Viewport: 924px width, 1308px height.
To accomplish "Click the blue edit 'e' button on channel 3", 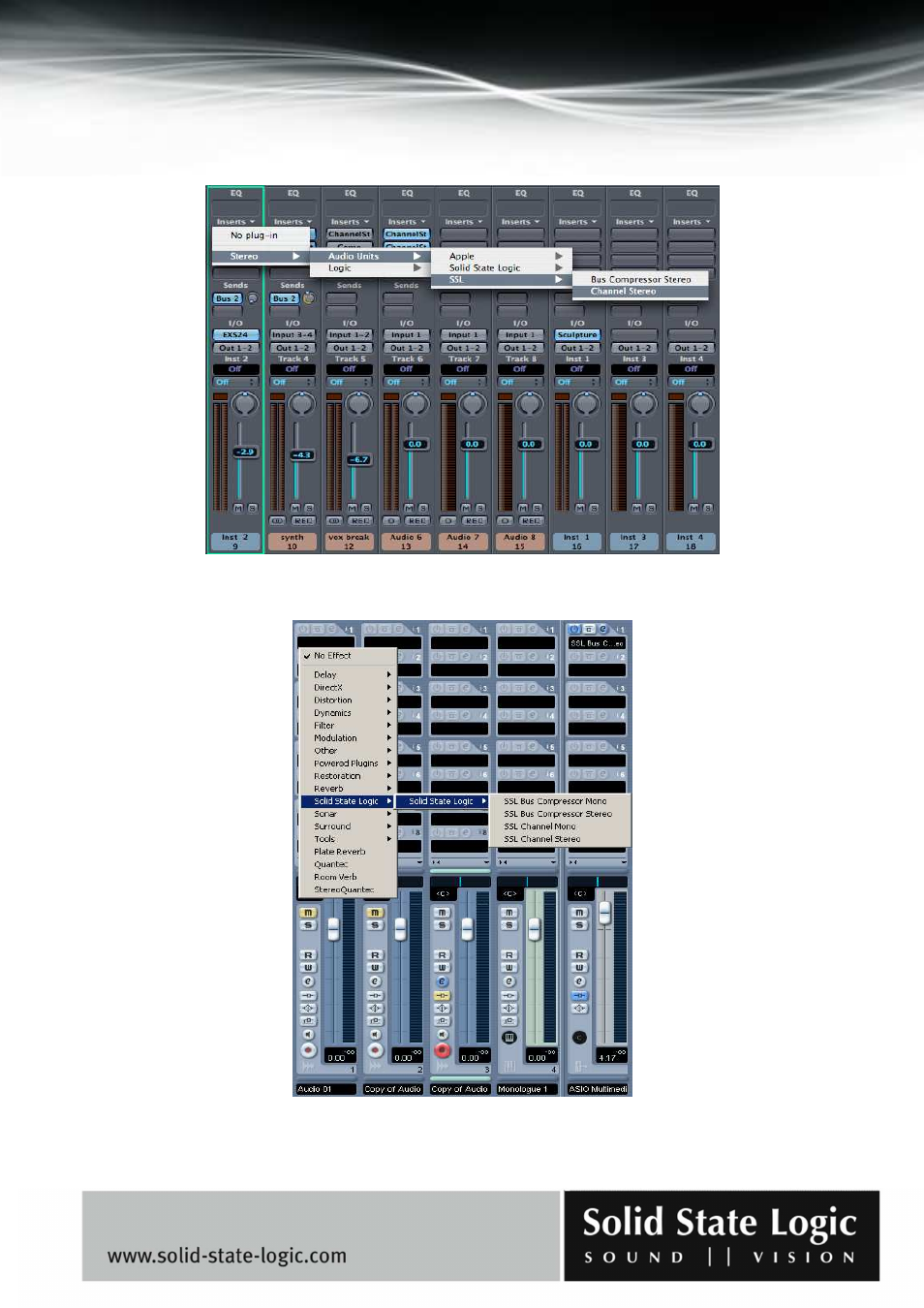I will click(442, 981).
